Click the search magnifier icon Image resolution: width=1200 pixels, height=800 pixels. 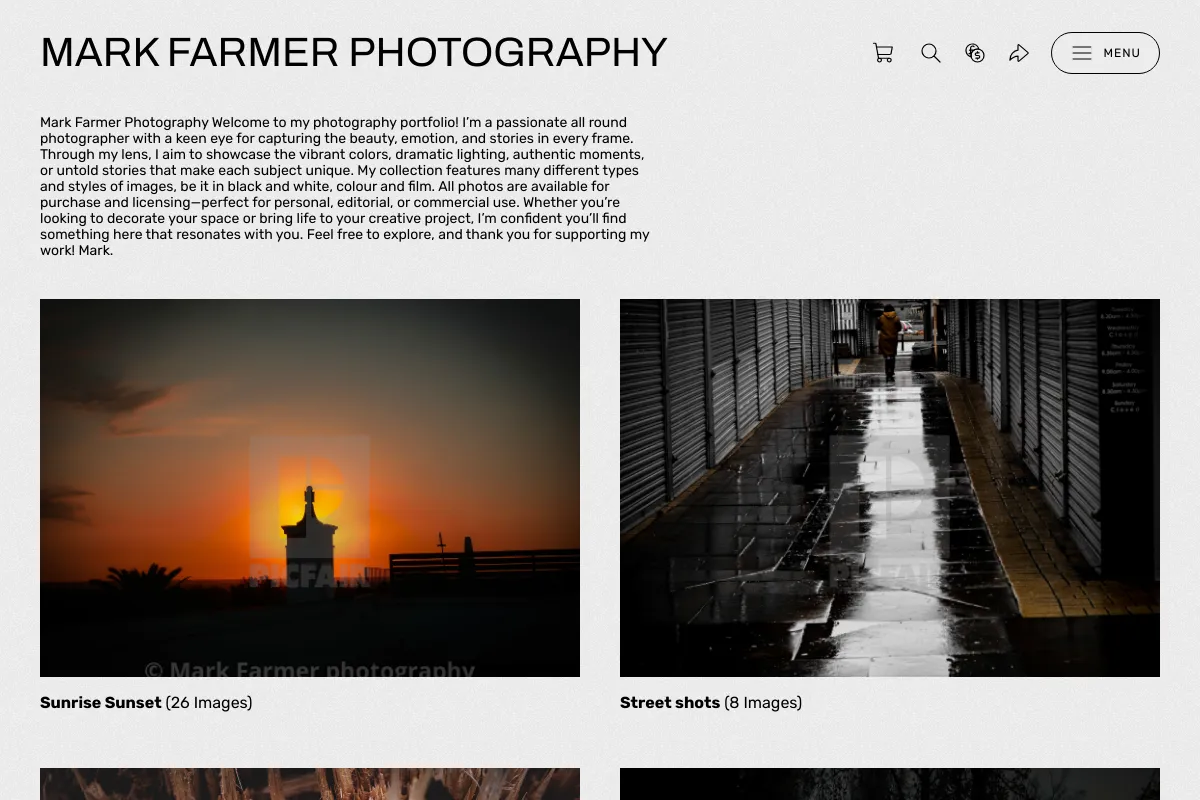[x=931, y=53]
